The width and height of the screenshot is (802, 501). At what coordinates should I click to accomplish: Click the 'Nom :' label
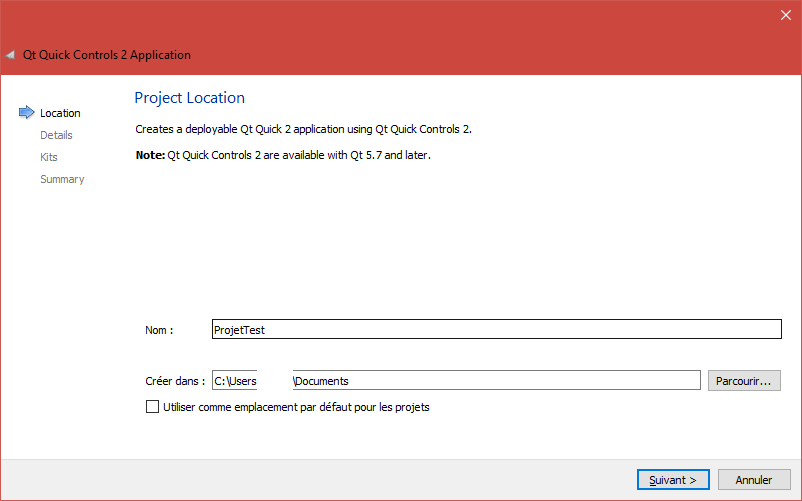coord(159,330)
